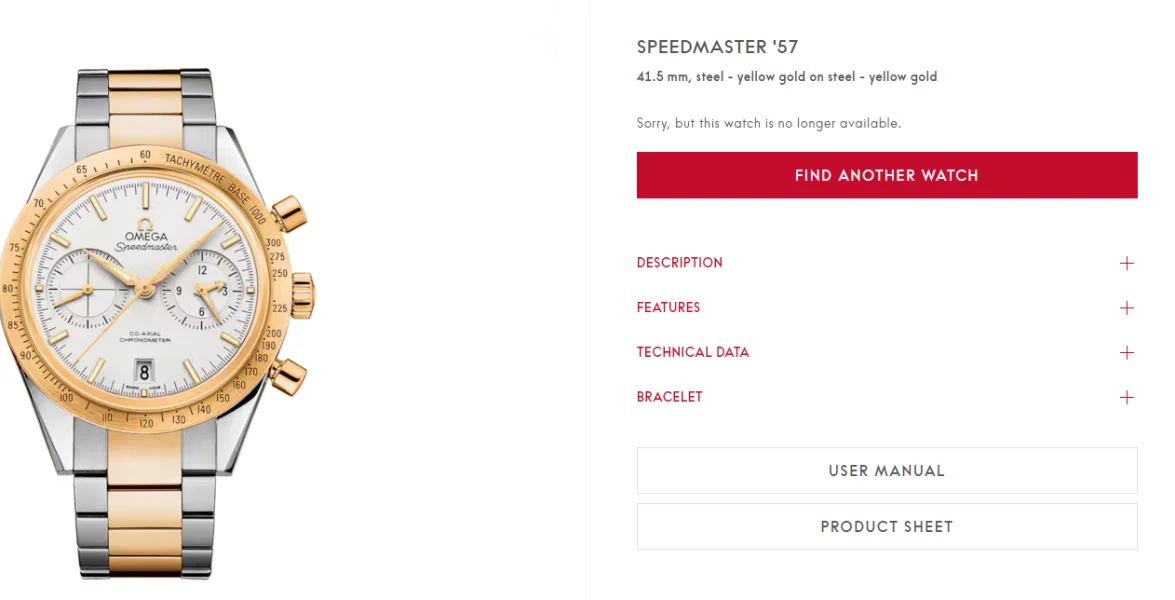This screenshot has width=1175, height=600.
Task: Click the watch no longer available notice
Action: pyautogui.click(x=769, y=124)
